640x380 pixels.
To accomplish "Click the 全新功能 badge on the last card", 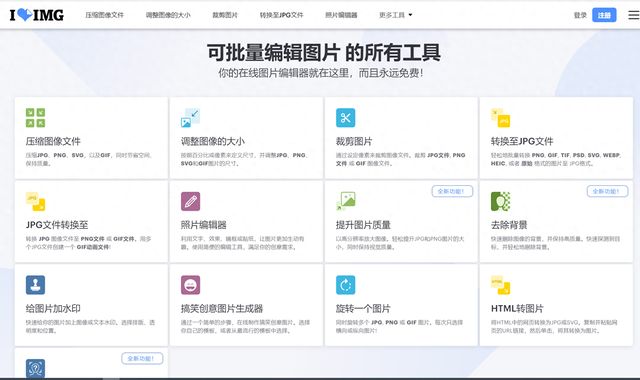I will pos(142,358).
